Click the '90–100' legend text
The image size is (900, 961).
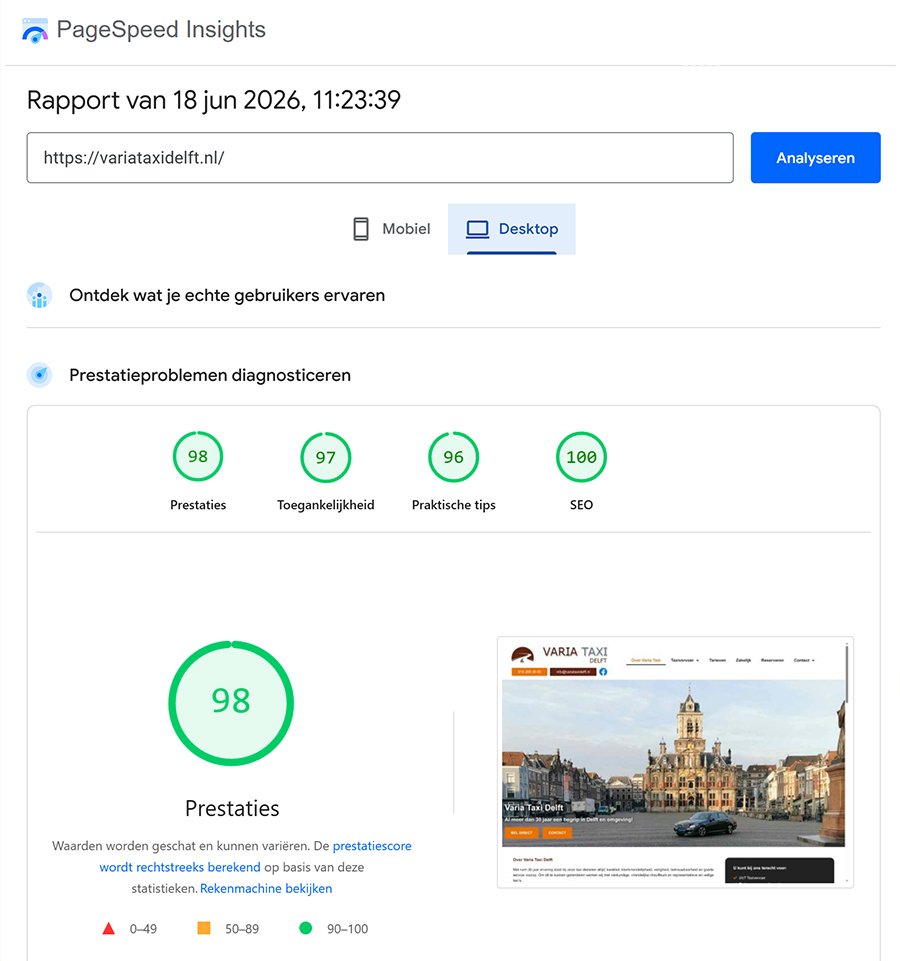pos(347,929)
